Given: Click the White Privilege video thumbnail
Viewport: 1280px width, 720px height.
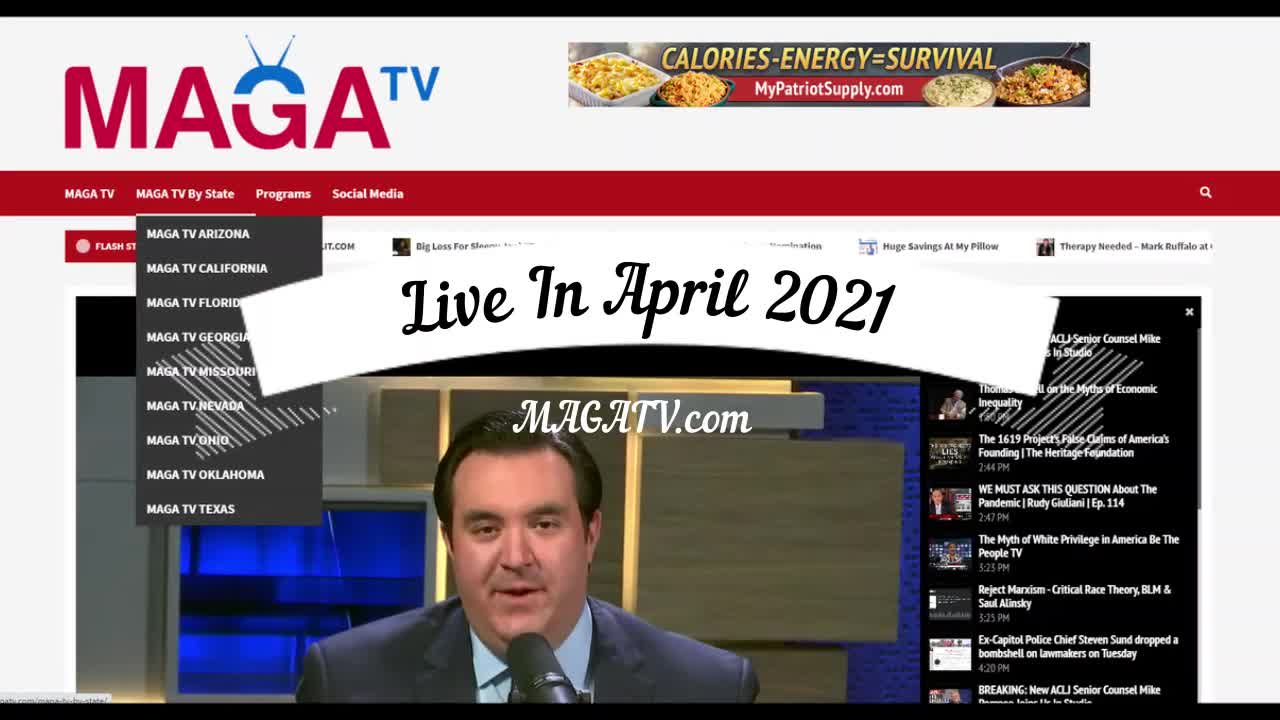Looking at the screenshot, I should (950, 553).
